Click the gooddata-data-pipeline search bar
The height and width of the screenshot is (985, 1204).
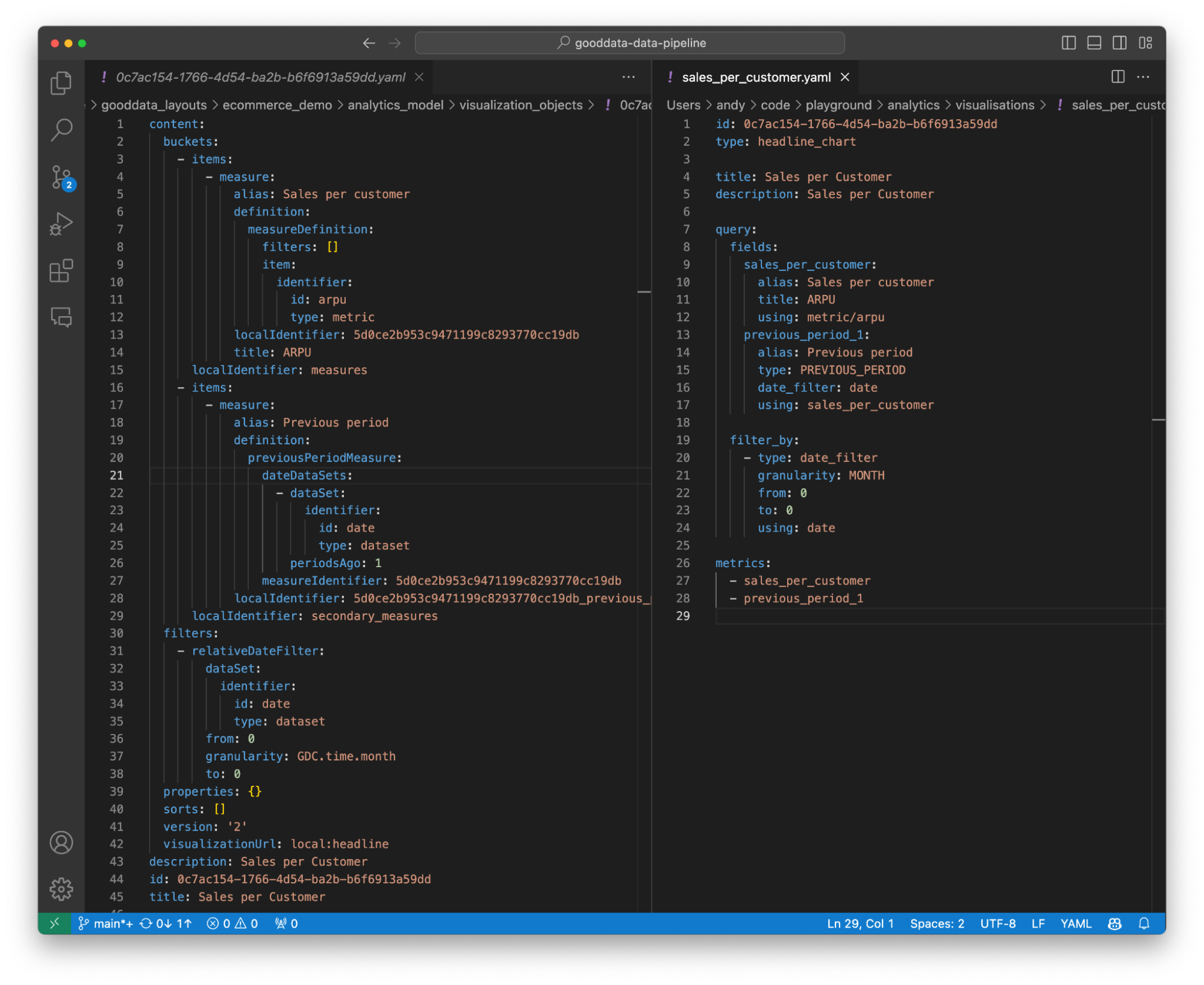[x=630, y=43]
